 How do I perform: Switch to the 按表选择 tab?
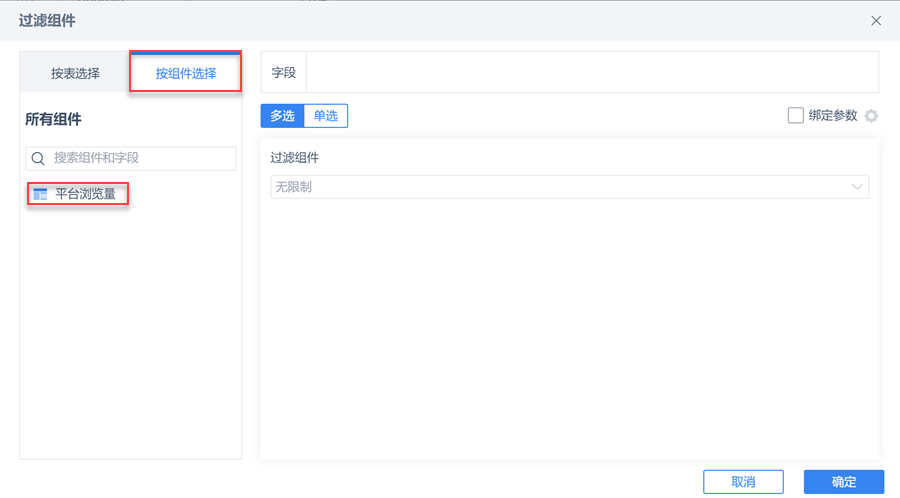(x=75, y=73)
